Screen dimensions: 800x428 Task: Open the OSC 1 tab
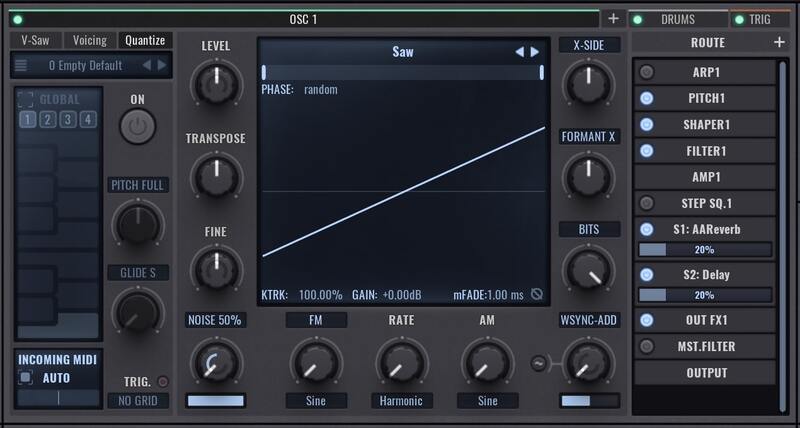(x=304, y=19)
